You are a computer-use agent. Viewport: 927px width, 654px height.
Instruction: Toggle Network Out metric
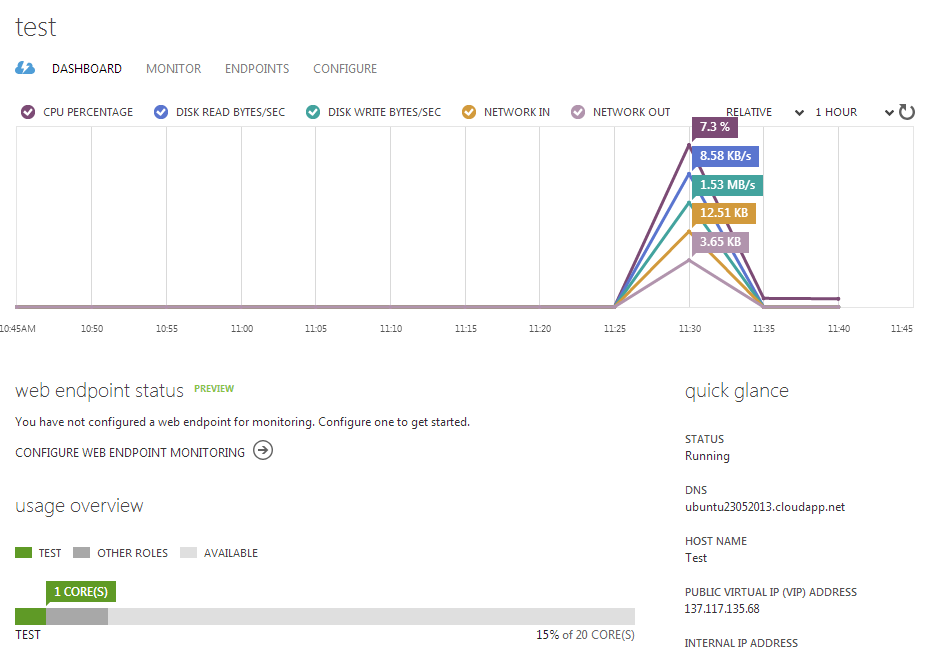(x=578, y=112)
